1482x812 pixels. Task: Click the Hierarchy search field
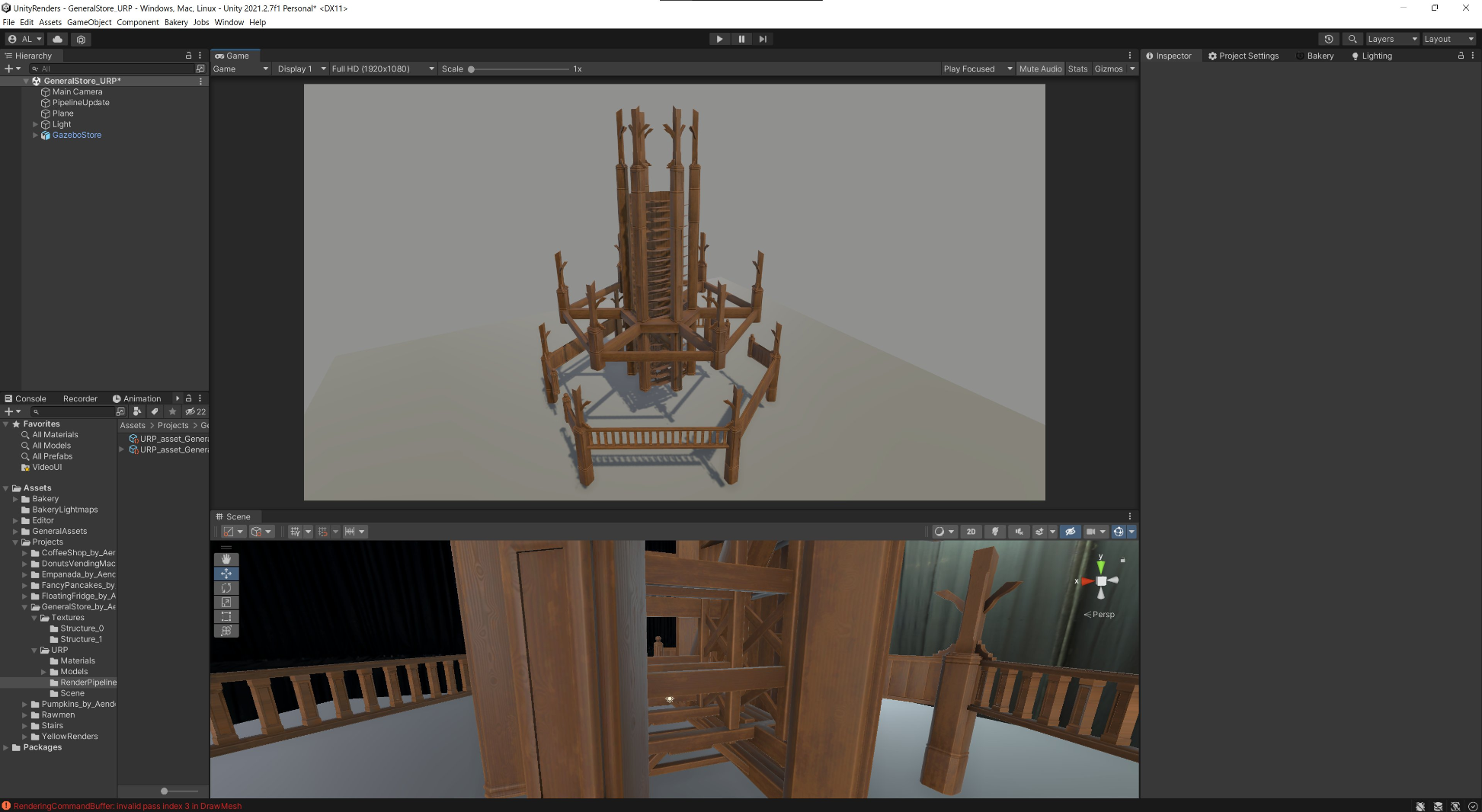(x=113, y=69)
